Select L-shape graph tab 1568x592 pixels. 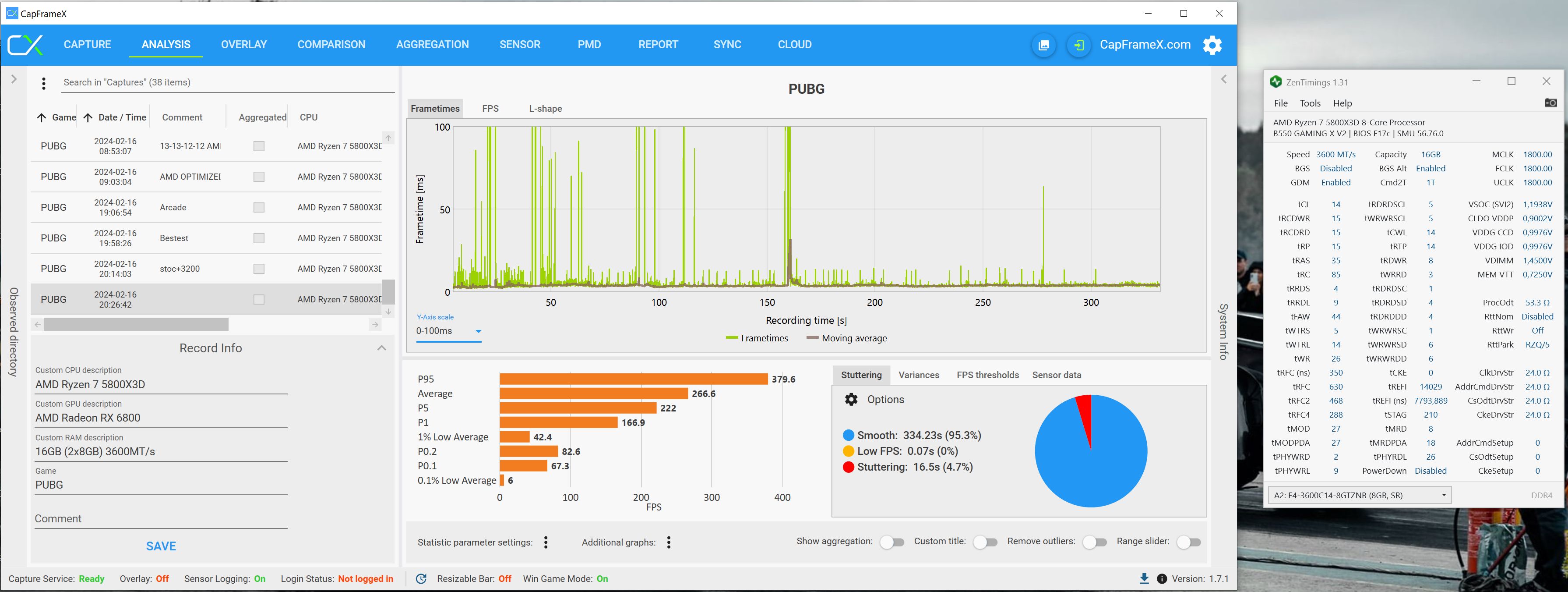[x=546, y=108]
